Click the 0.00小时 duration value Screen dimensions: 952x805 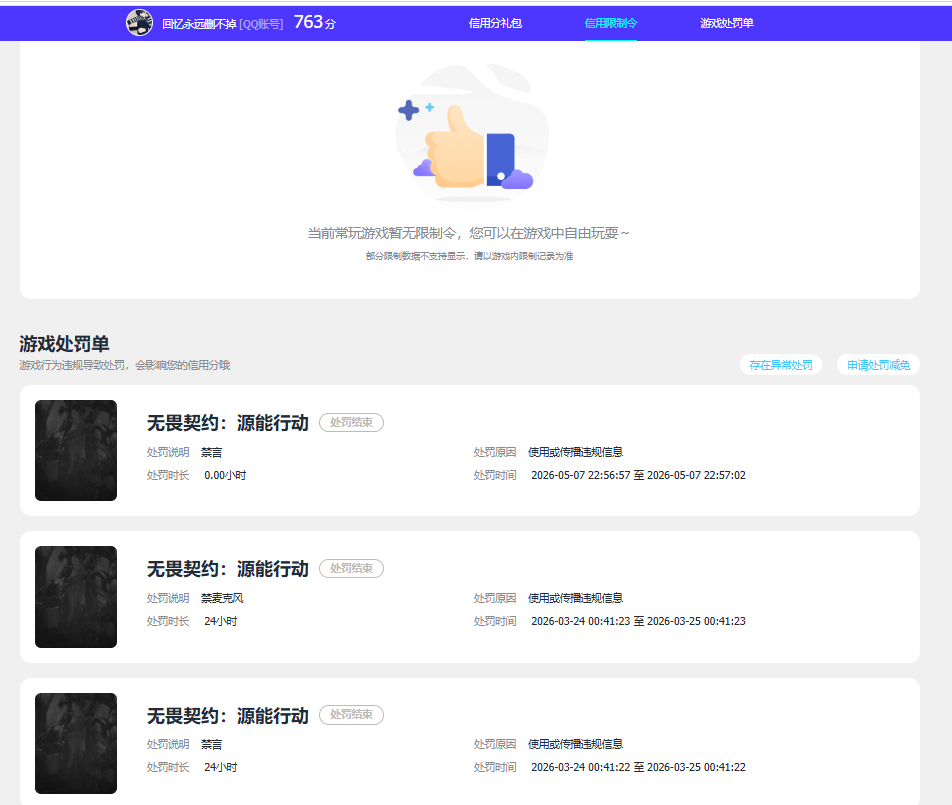click(x=225, y=475)
